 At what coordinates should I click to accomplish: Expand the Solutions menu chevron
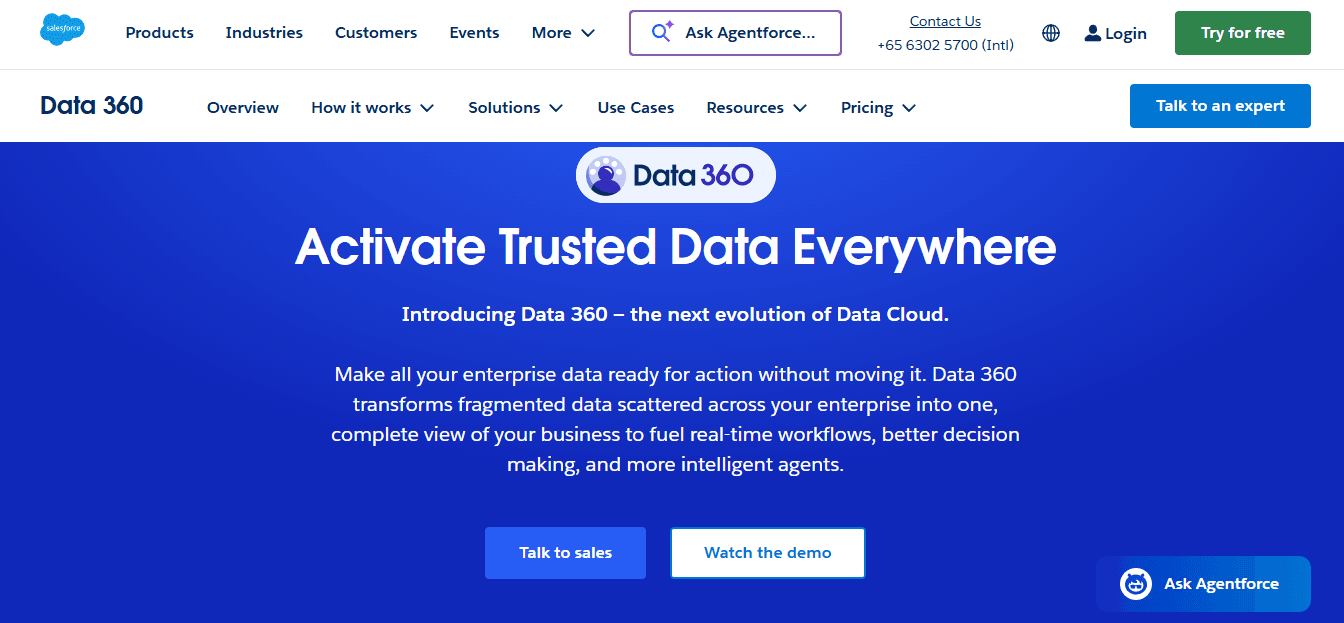(x=559, y=107)
